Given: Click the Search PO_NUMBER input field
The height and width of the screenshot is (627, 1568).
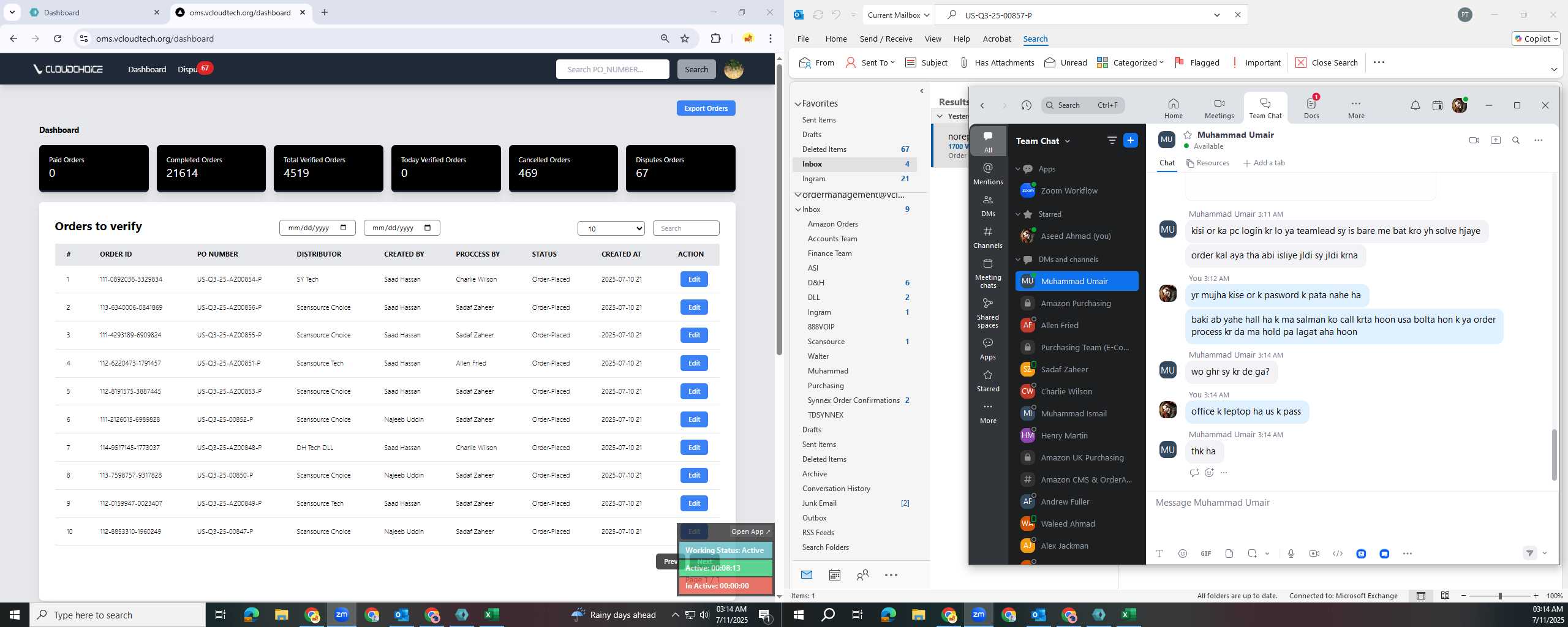Looking at the screenshot, I should pos(612,69).
